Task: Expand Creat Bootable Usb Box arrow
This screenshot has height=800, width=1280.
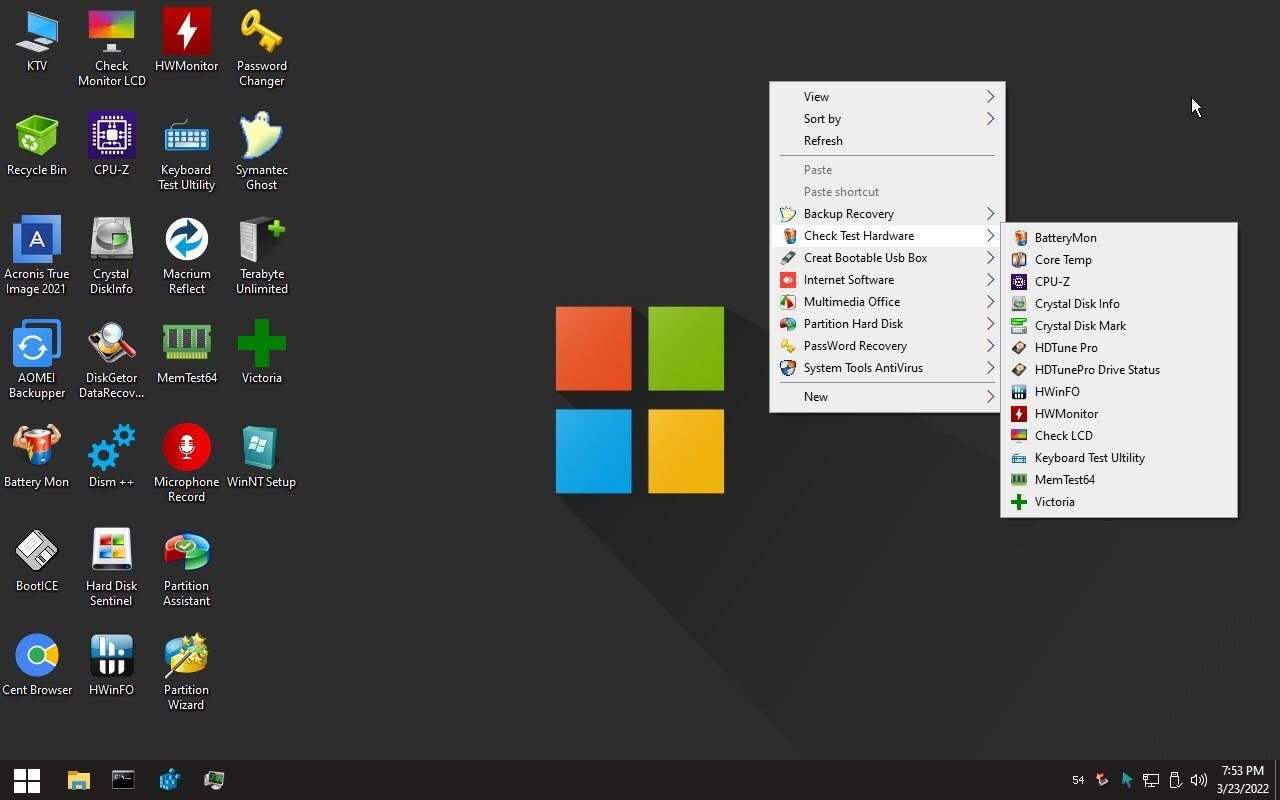Action: [x=990, y=258]
